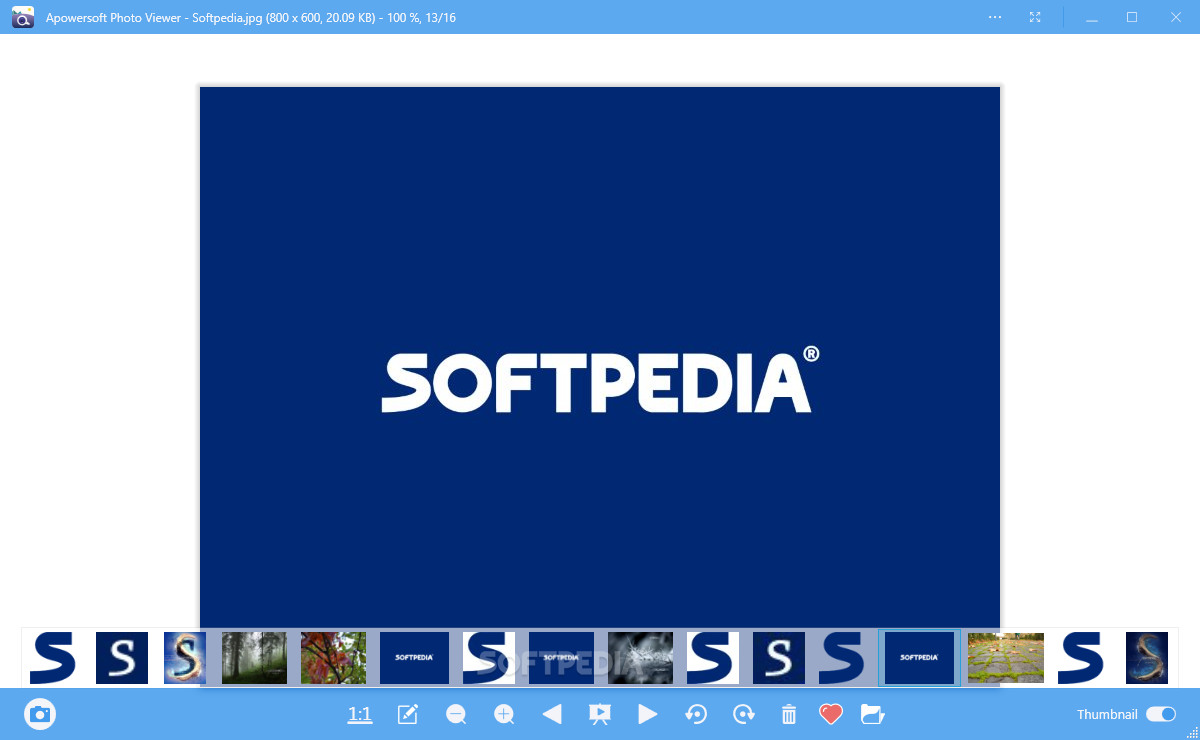The height and width of the screenshot is (740, 1200).
Task: Select the grayscale frost thumbnail
Action: (x=640, y=658)
